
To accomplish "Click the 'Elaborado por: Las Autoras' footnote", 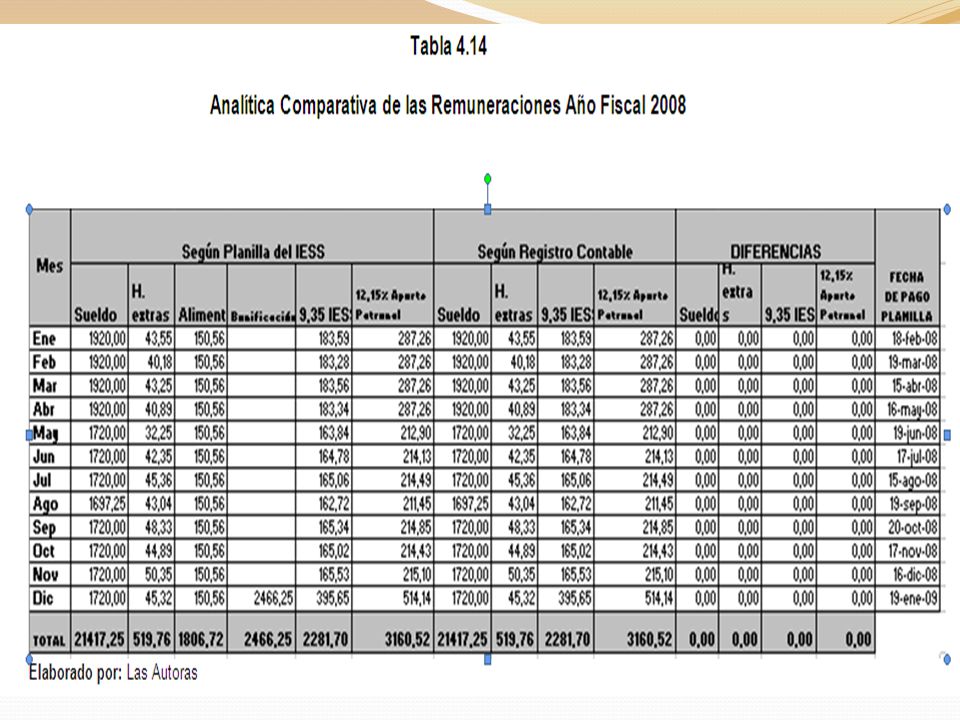I will [113, 673].
